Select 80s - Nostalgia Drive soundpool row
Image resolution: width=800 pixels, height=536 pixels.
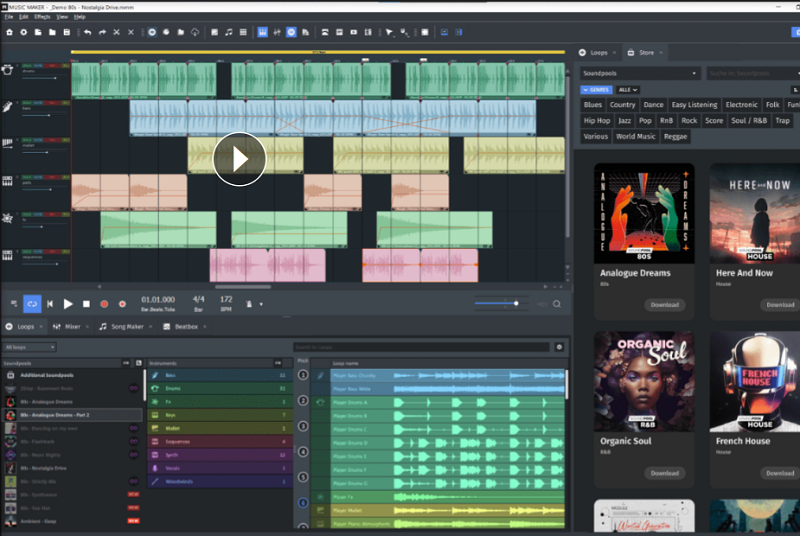pos(71,468)
